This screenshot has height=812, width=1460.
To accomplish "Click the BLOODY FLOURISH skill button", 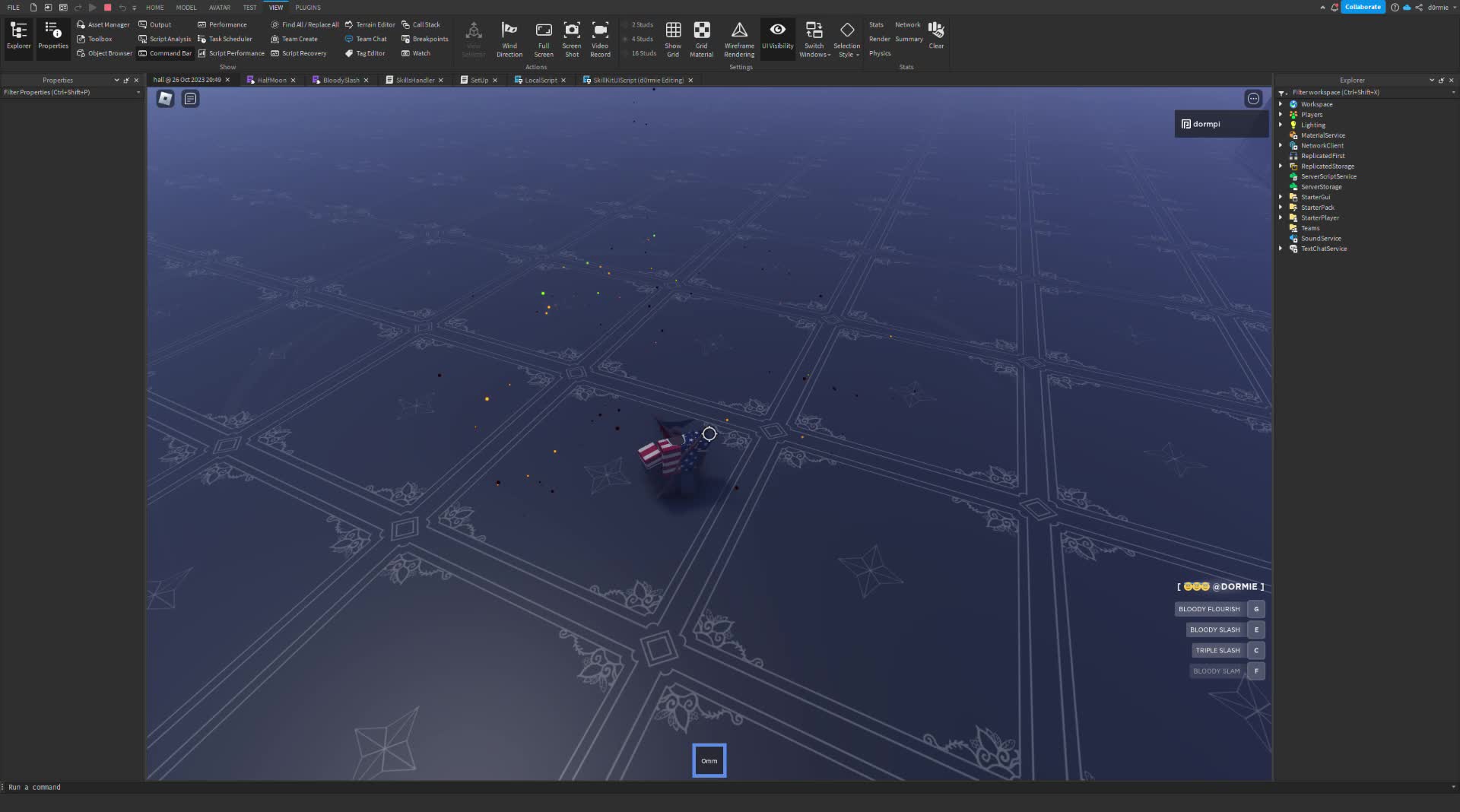I will [1208, 609].
